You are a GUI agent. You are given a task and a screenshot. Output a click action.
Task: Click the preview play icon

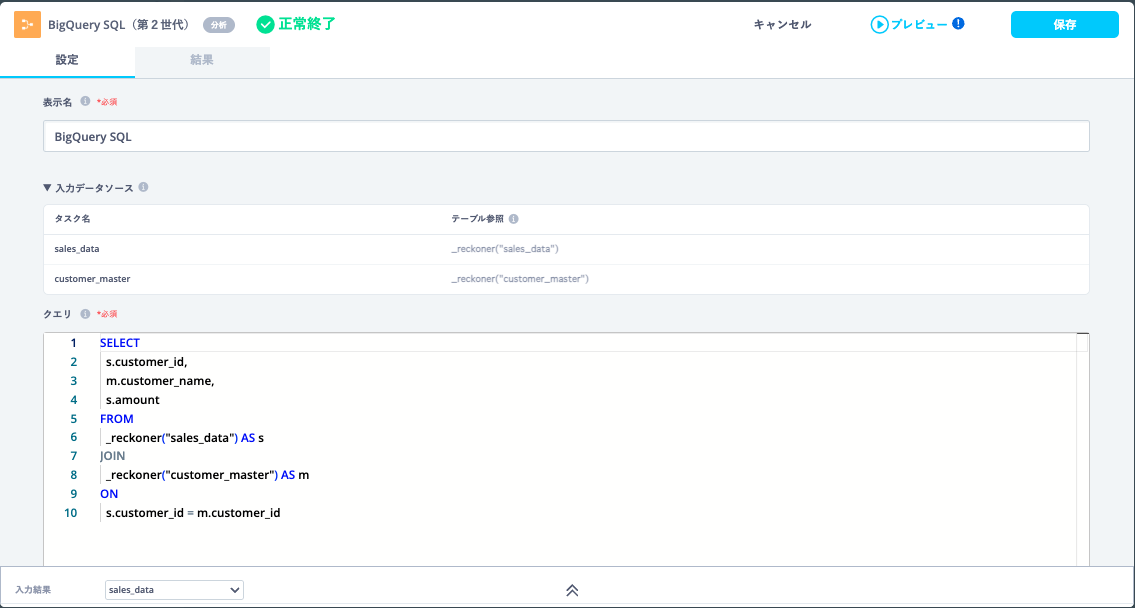879,25
